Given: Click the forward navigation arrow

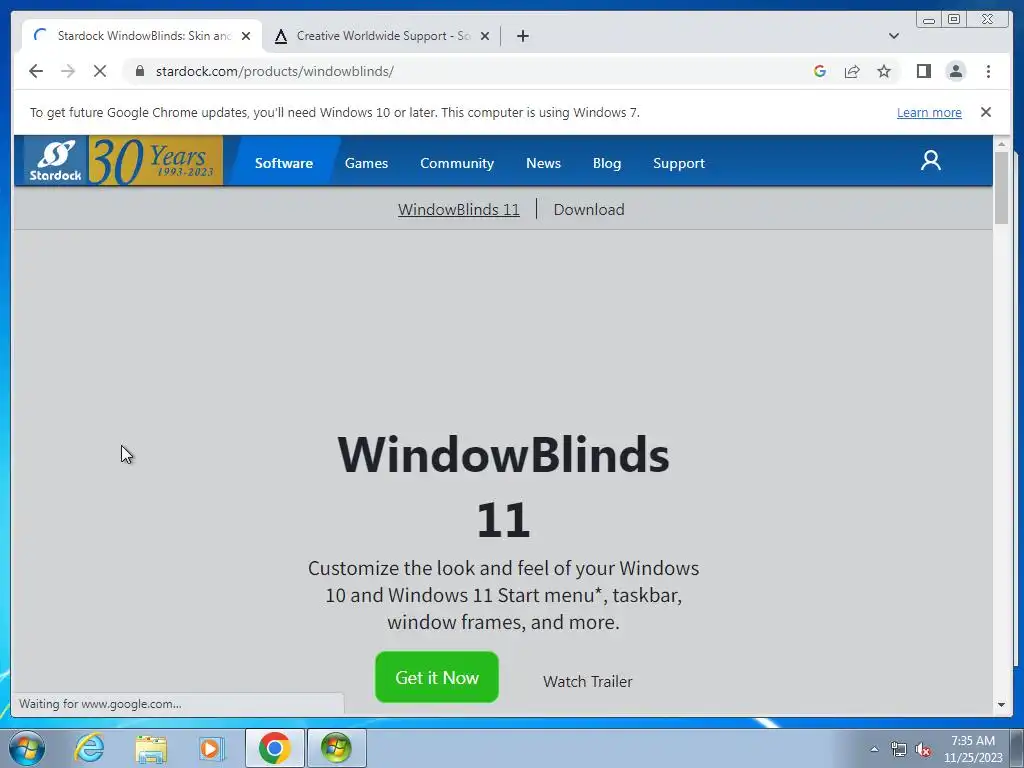Looking at the screenshot, I should (68, 71).
